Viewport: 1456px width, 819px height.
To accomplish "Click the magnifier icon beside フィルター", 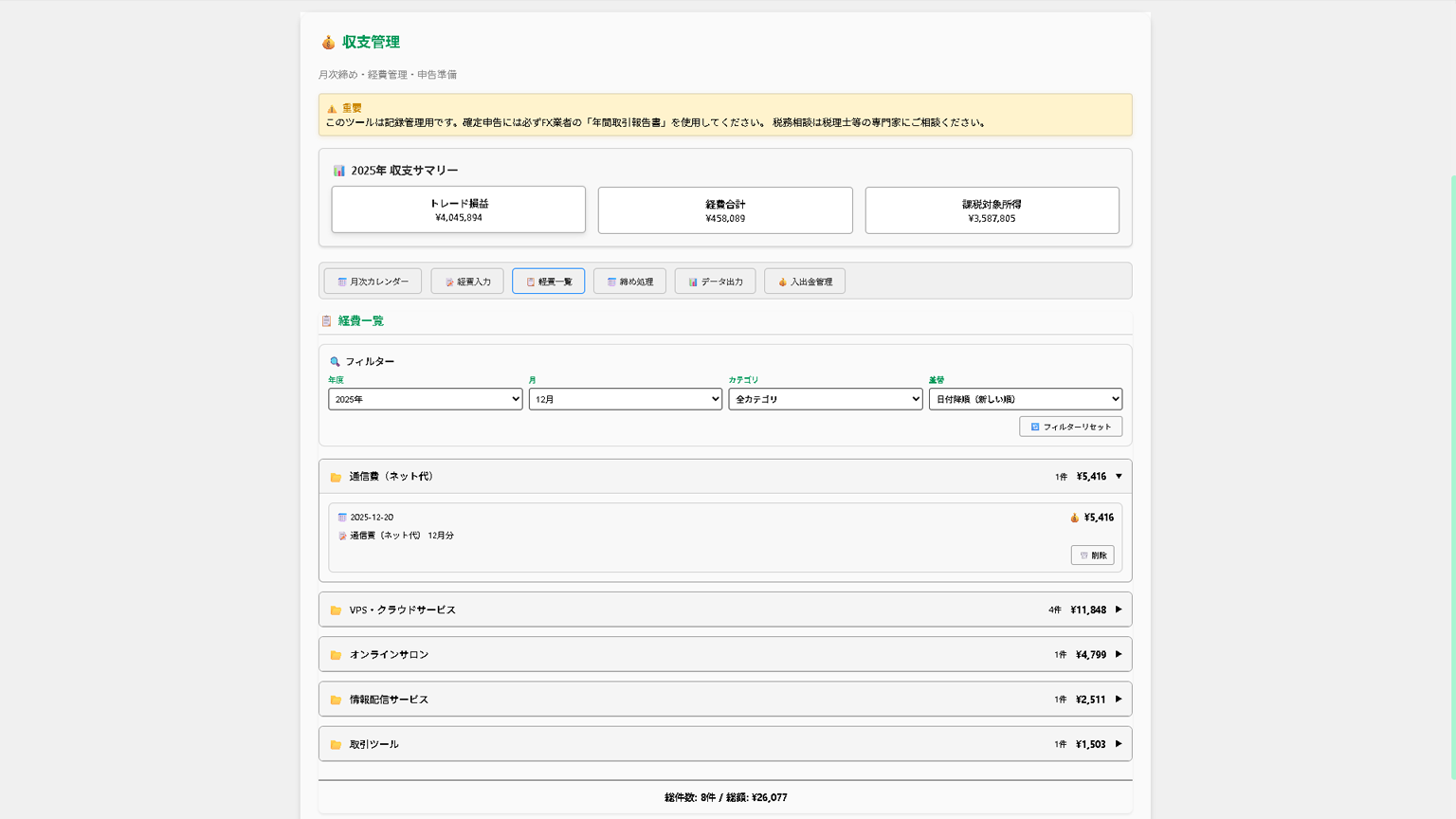I will [335, 362].
